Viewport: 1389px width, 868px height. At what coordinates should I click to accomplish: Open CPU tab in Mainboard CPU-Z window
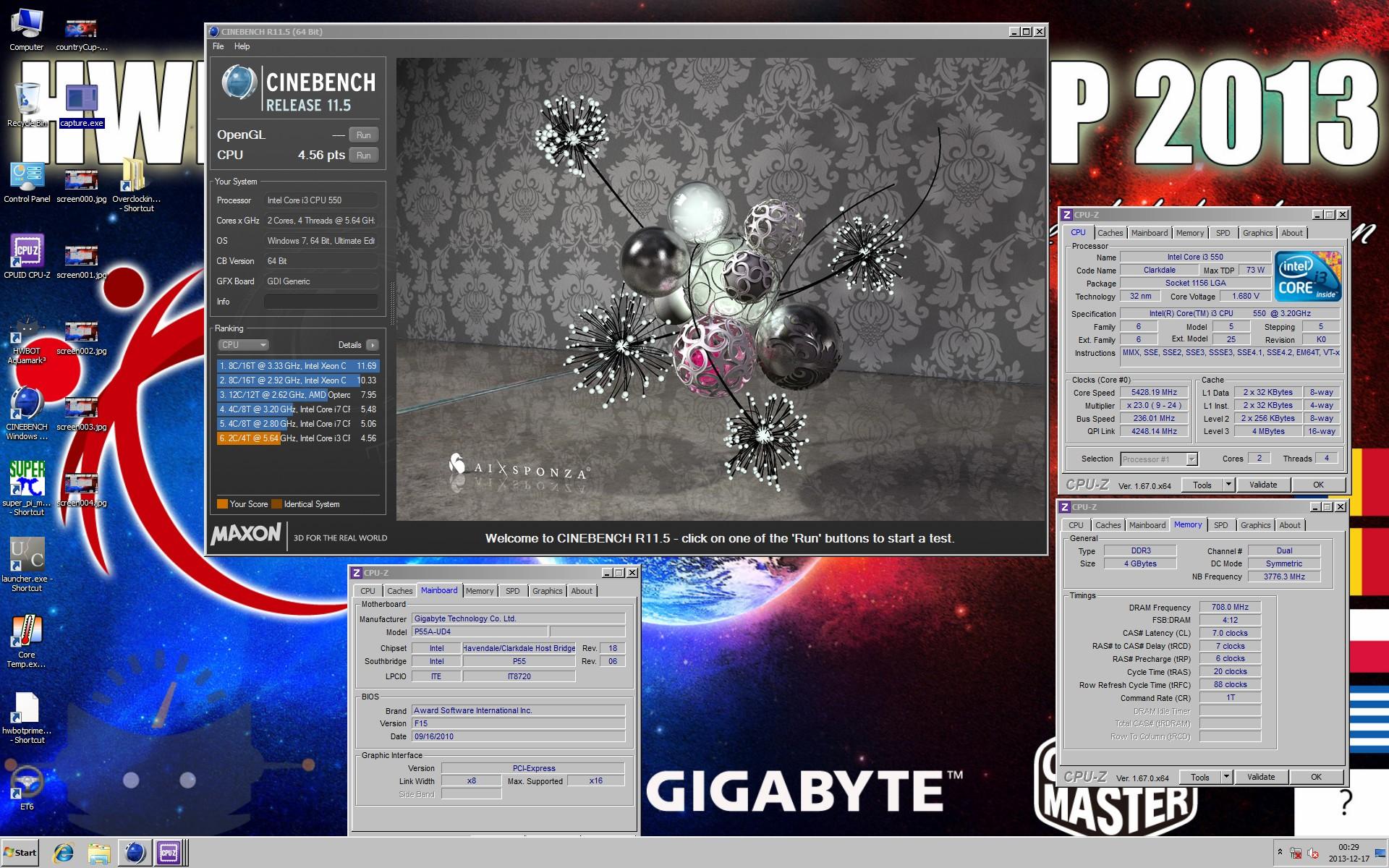point(368,591)
